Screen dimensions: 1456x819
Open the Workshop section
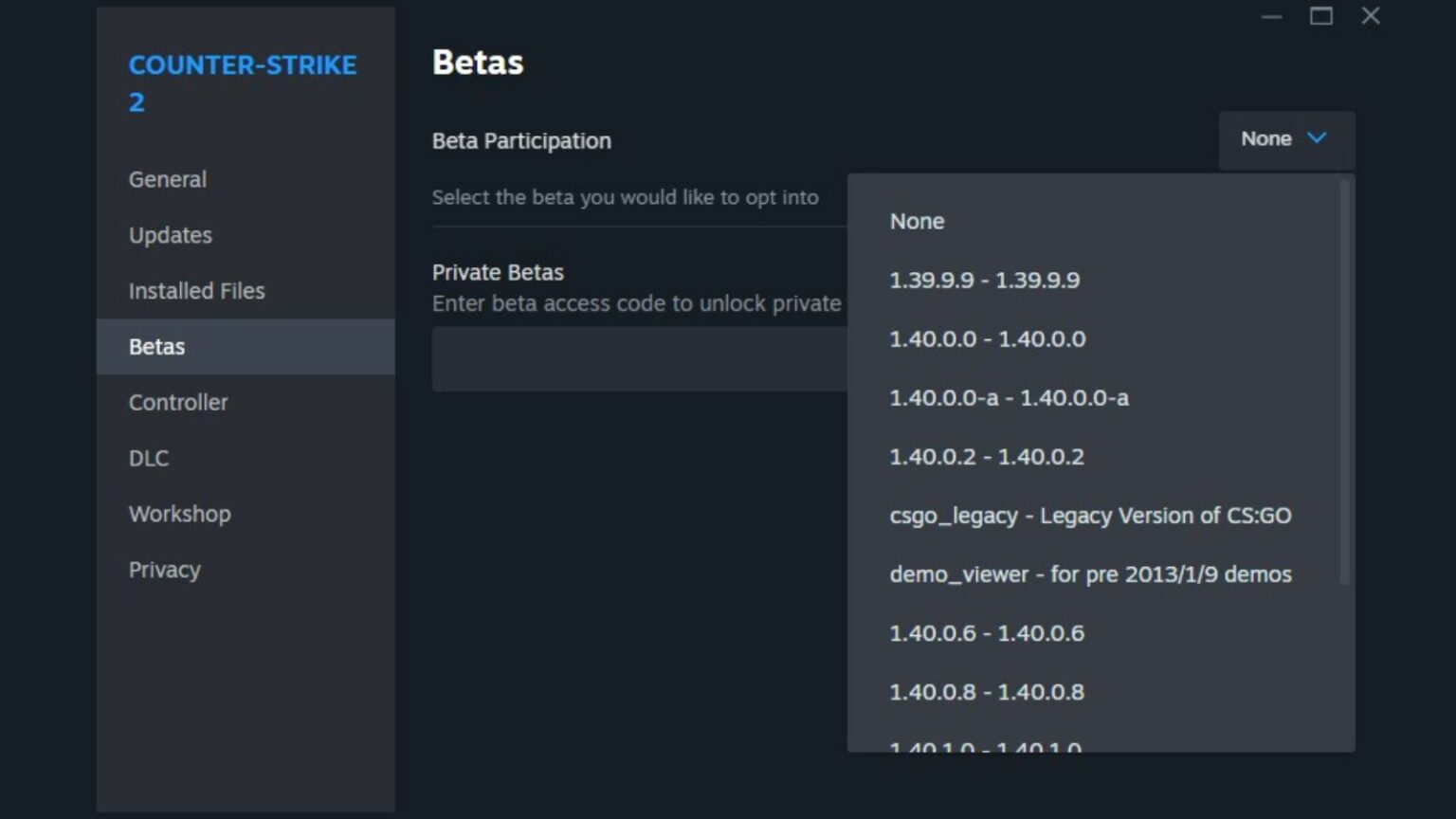coord(180,514)
